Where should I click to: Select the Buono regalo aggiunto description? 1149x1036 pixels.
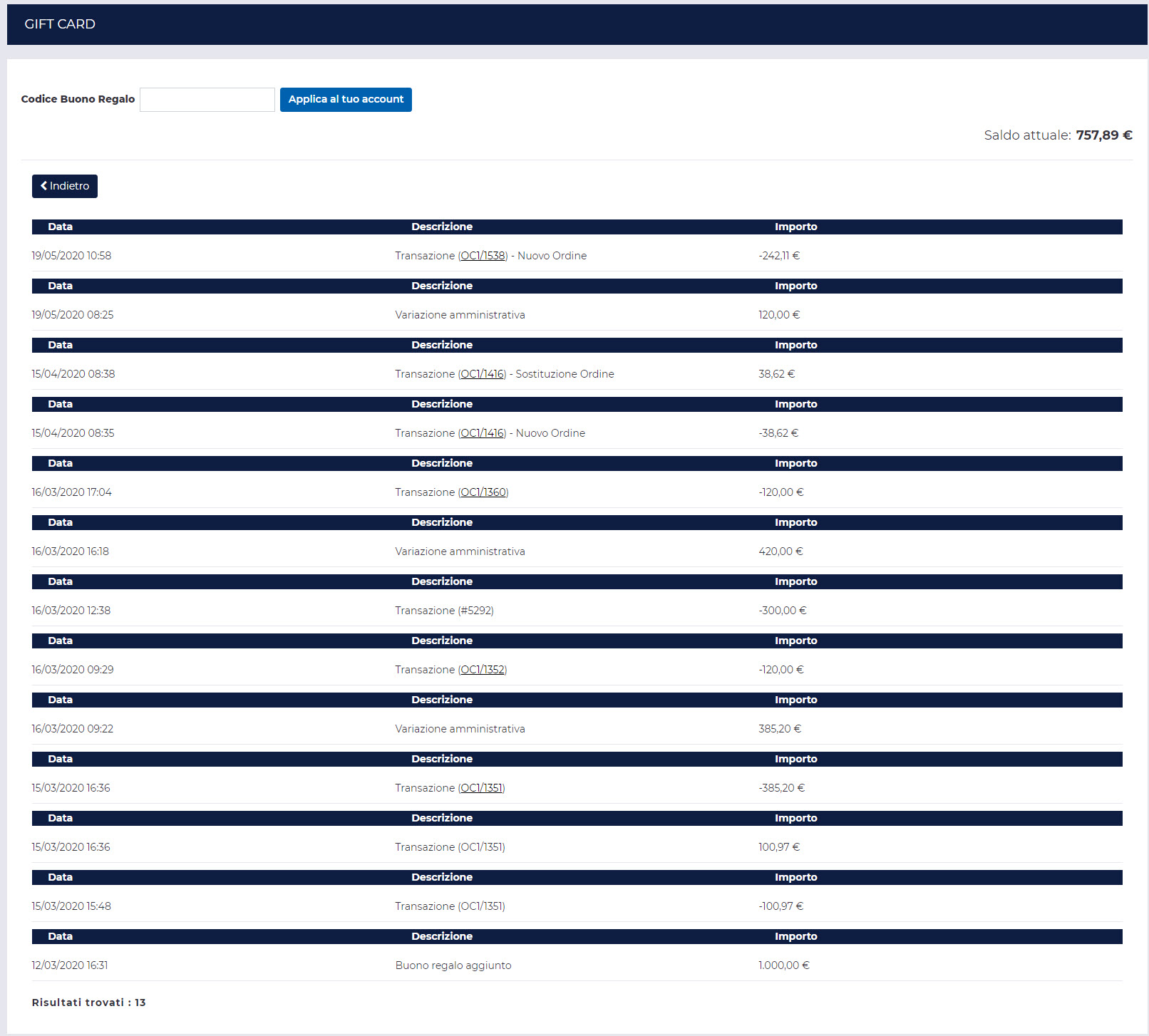[x=453, y=965]
